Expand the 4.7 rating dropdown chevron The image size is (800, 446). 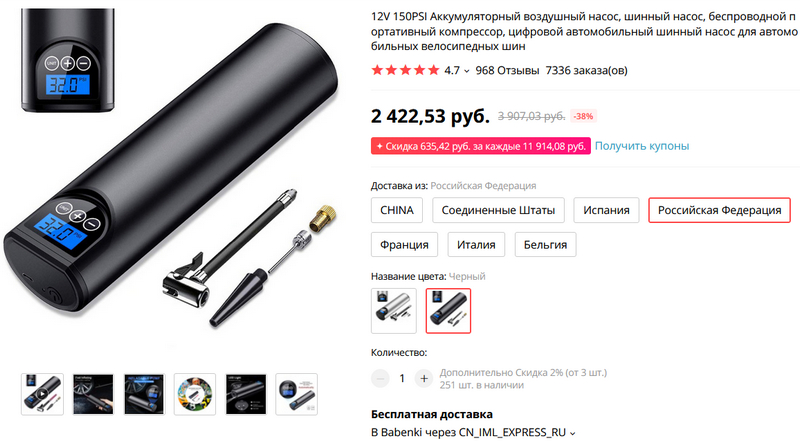tap(466, 71)
